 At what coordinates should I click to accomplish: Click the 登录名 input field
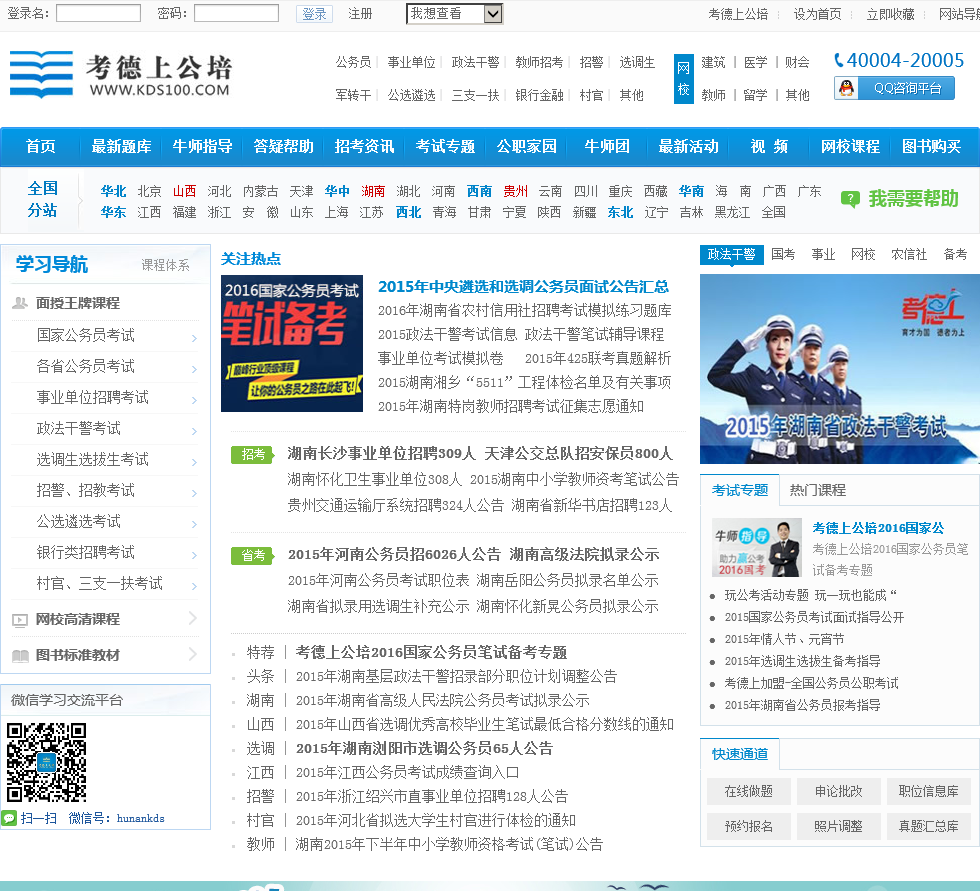[98, 13]
